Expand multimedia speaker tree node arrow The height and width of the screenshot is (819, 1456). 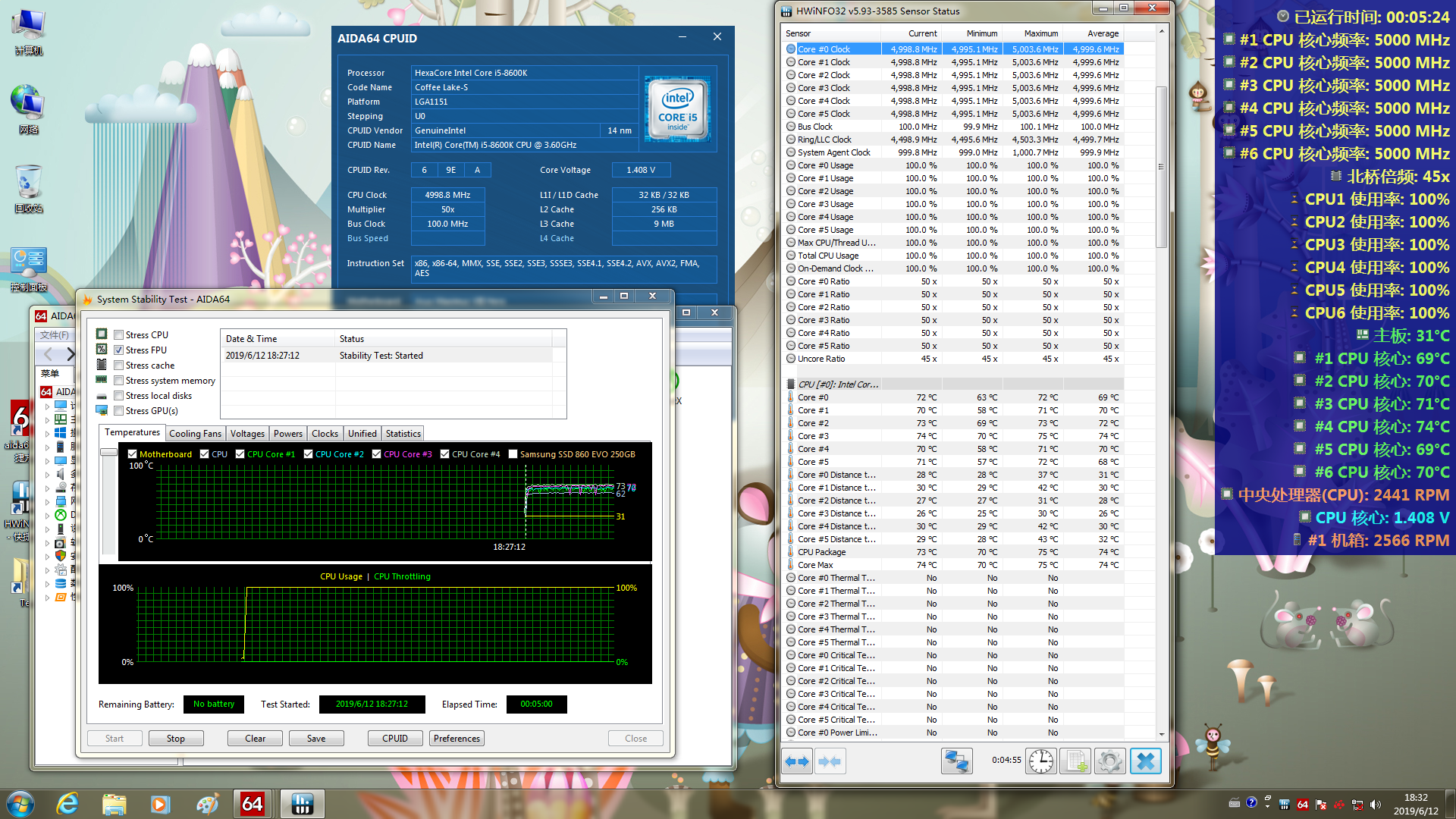[x=47, y=474]
